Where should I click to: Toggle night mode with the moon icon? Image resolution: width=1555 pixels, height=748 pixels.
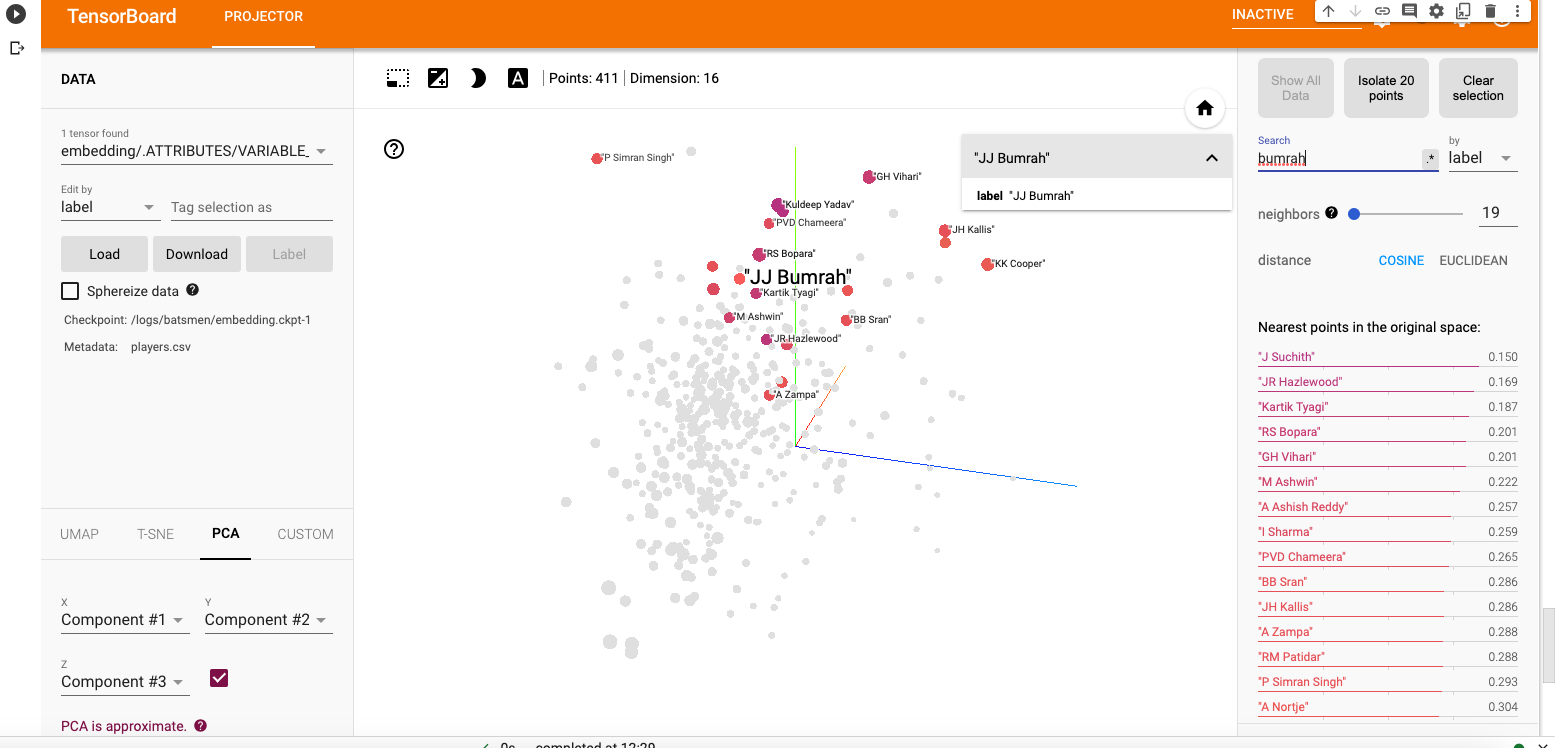tap(478, 78)
